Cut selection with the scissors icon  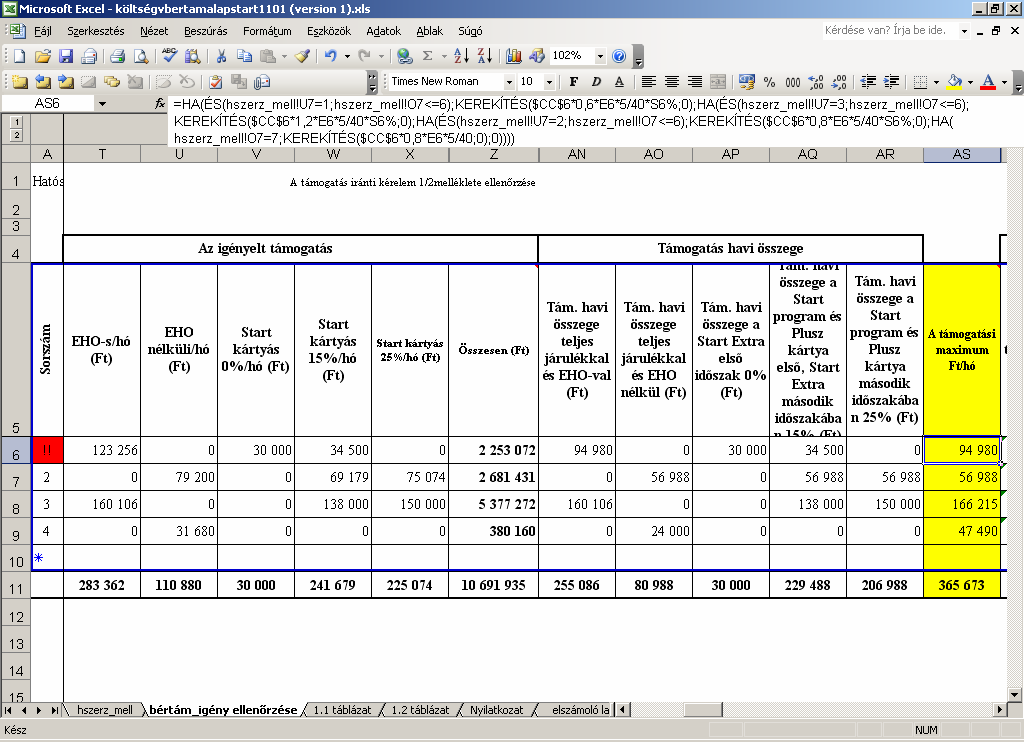[x=221, y=56]
